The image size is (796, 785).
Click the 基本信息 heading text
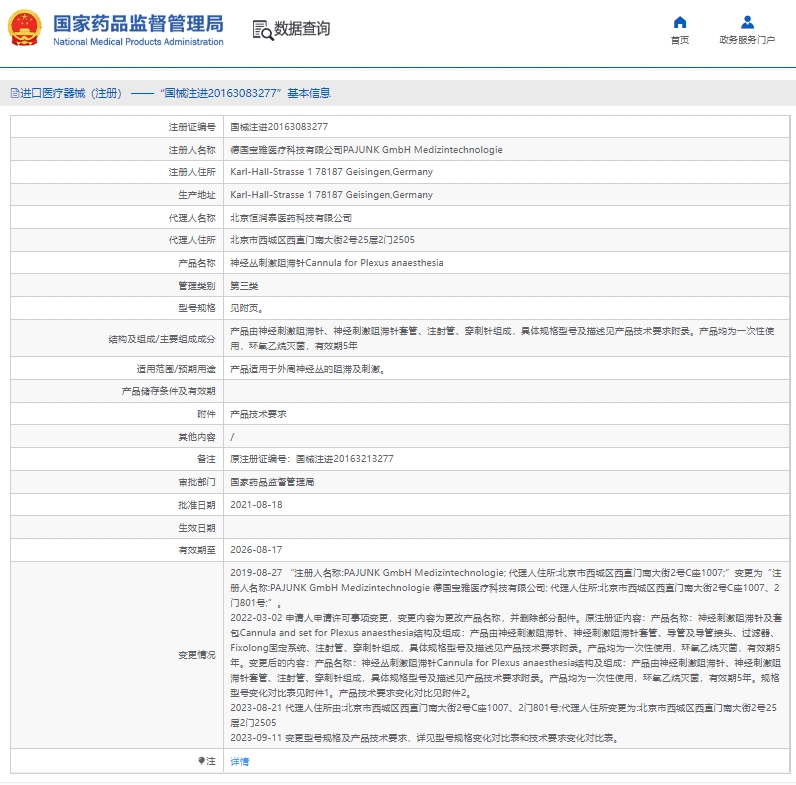point(309,93)
